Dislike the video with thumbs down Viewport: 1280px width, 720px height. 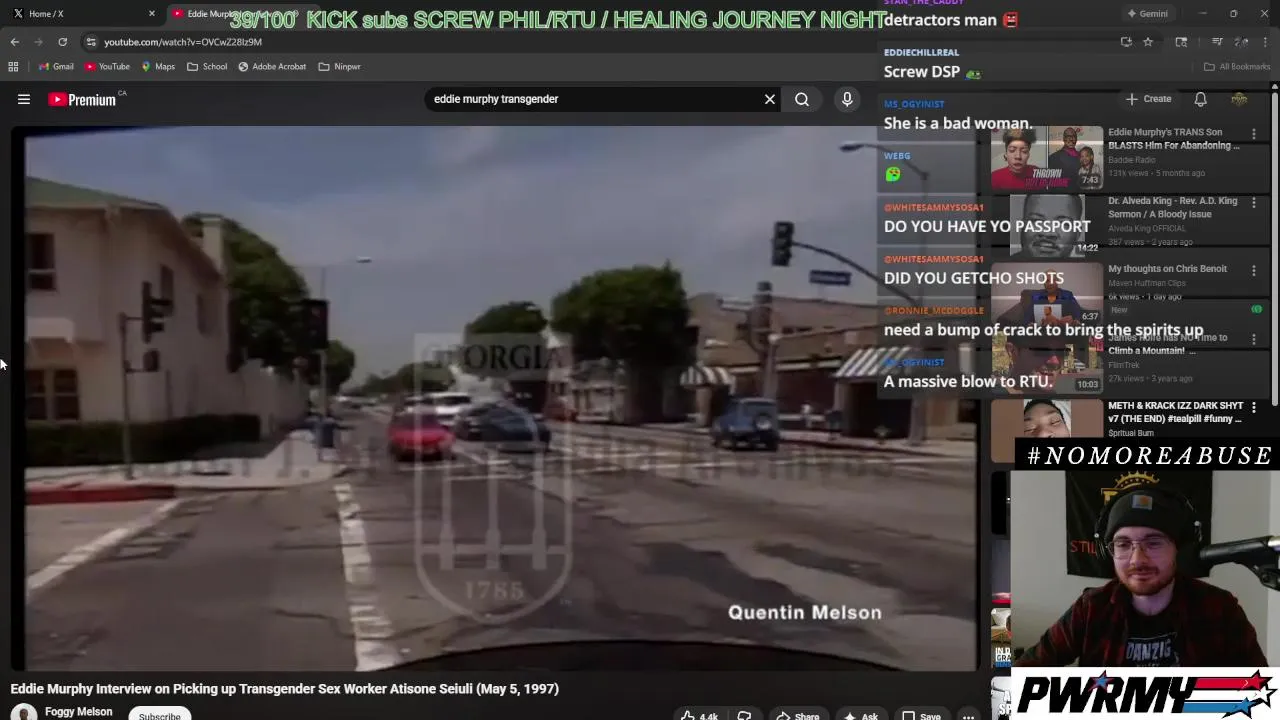coord(744,716)
